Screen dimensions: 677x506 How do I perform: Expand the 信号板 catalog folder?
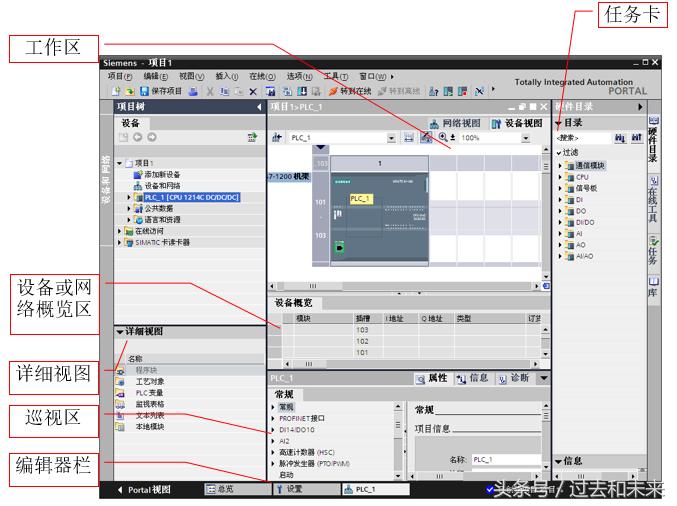pyautogui.click(x=560, y=188)
